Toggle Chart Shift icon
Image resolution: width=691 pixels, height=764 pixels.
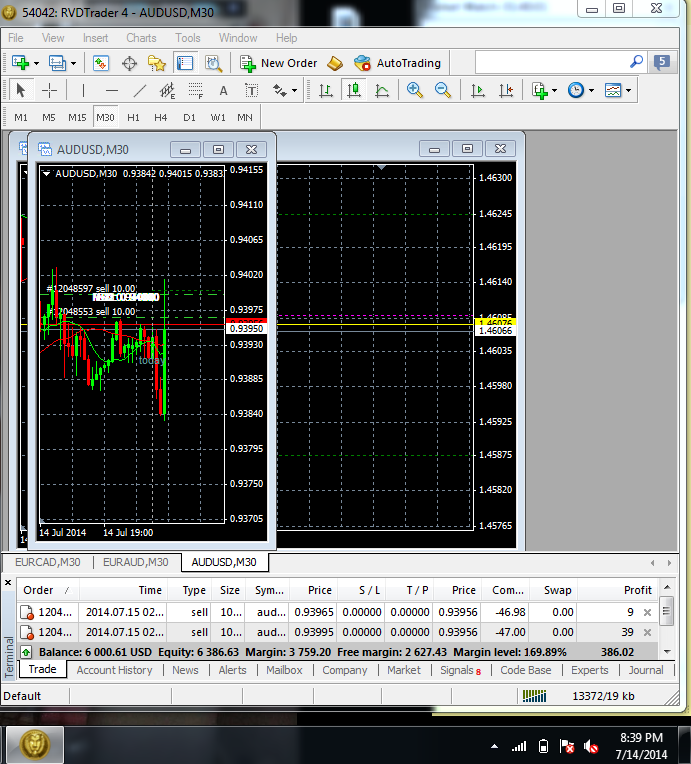click(x=506, y=91)
